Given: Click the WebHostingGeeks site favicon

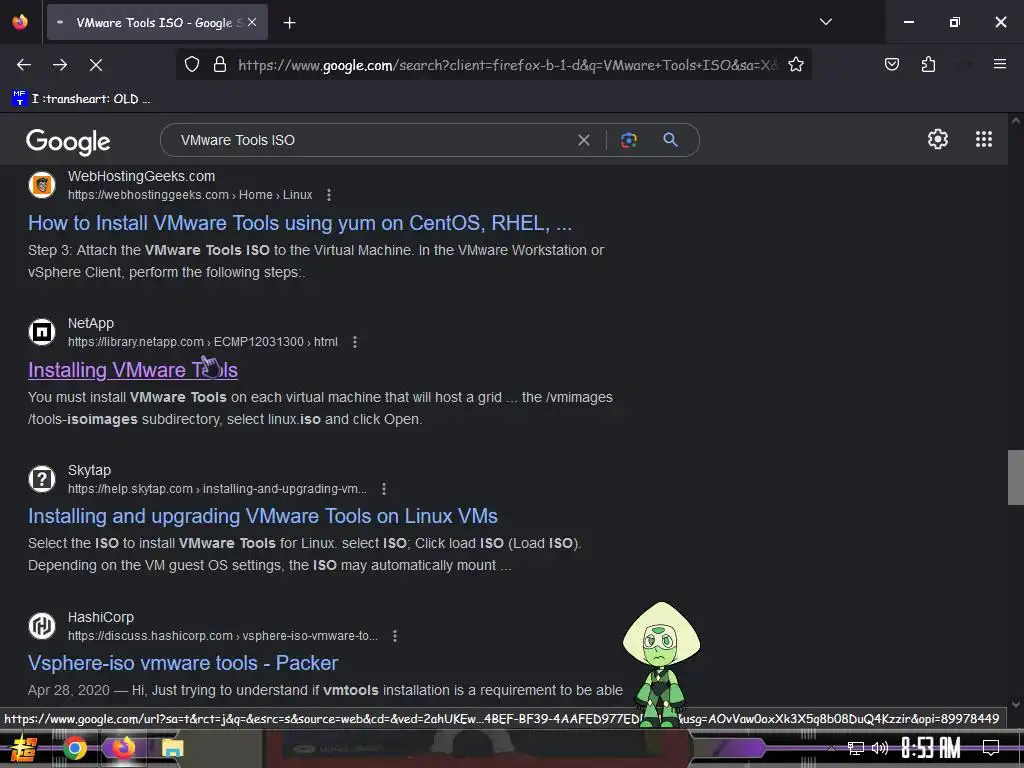Looking at the screenshot, I should click(x=42, y=185).
